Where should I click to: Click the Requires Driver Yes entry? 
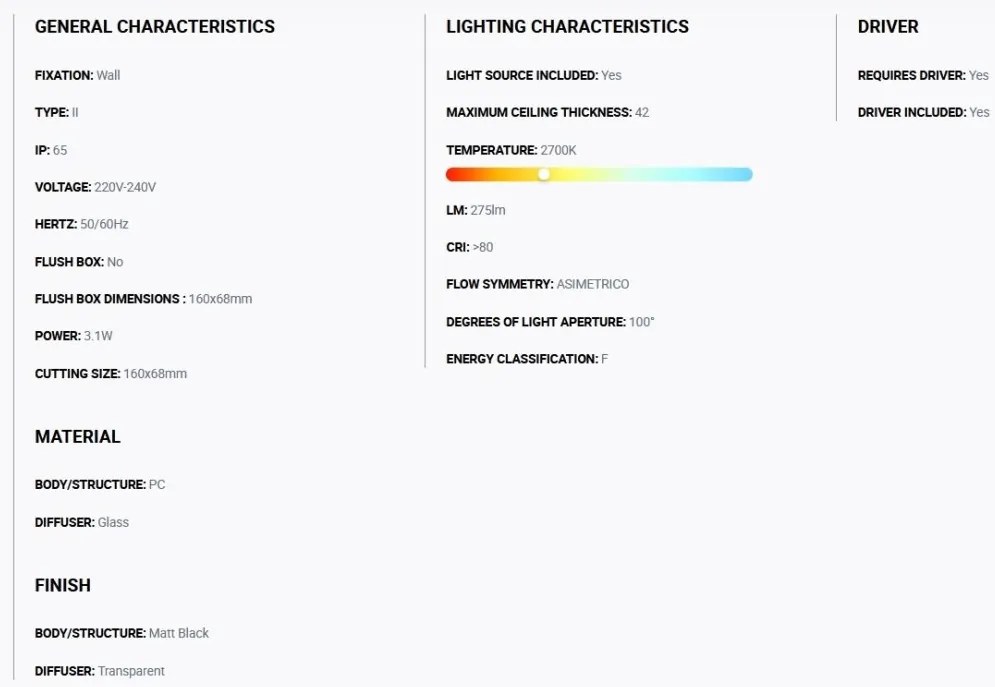923,75
